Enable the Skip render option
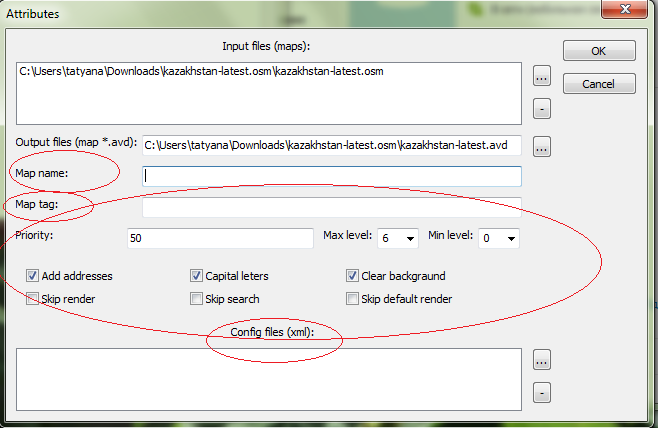 (x=33, y=299)
